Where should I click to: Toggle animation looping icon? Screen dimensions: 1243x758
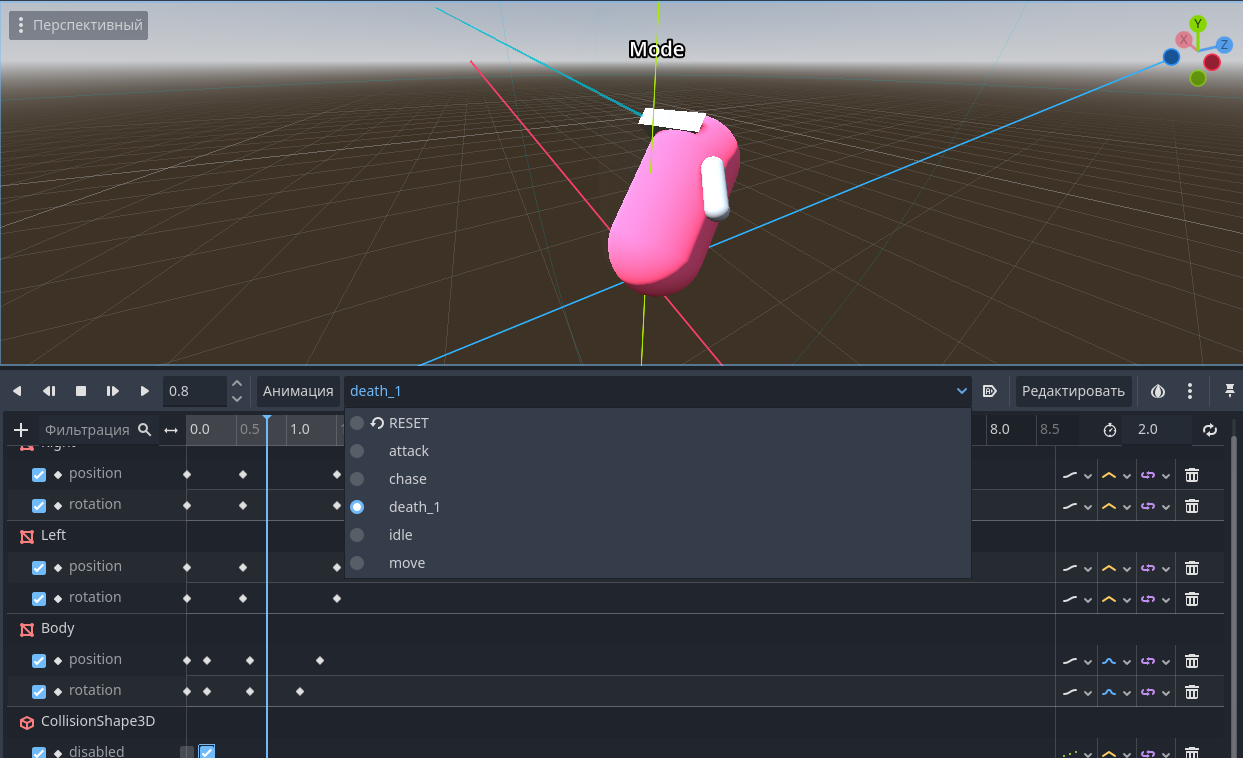(1210, 430)
